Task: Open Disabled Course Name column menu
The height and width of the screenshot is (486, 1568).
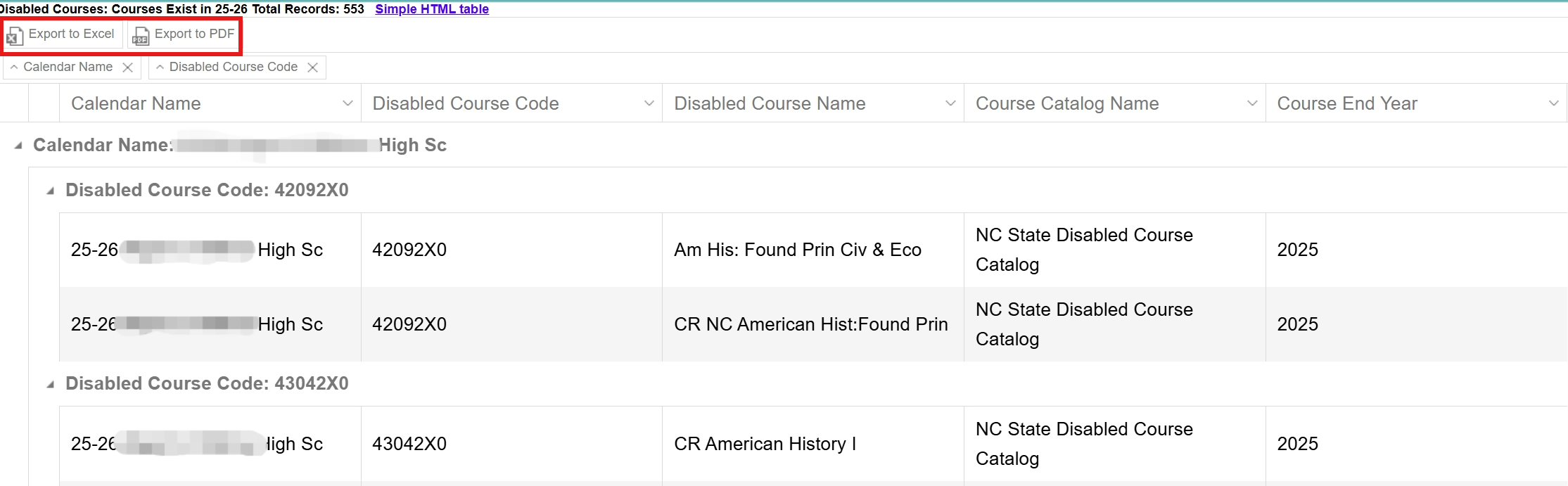Action: [950, 103]
